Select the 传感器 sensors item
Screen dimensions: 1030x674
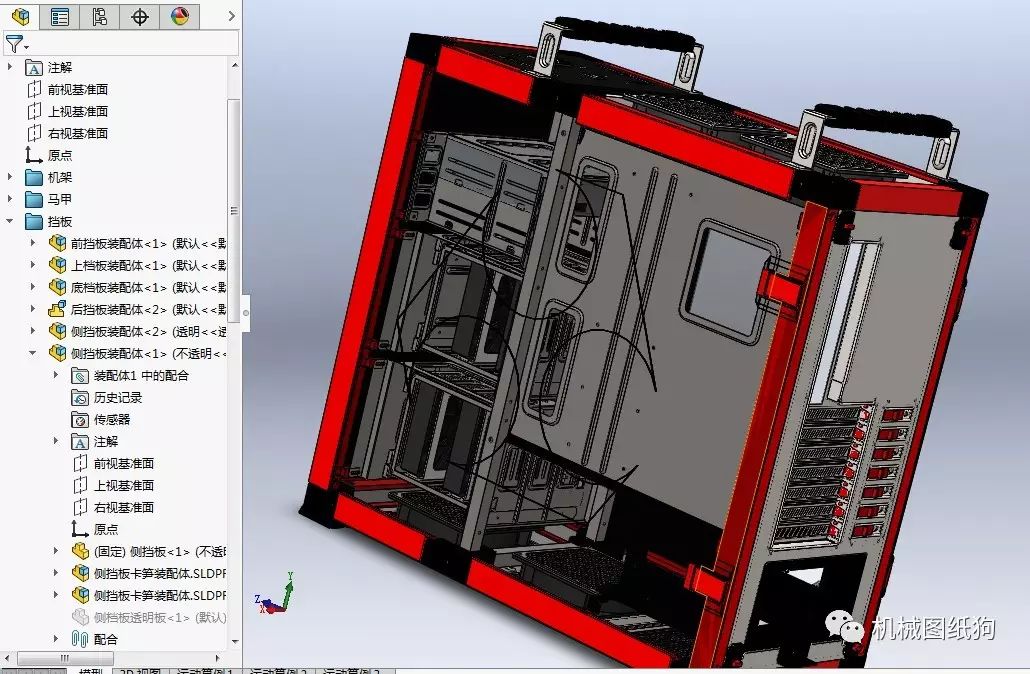(x=101, y=419)
